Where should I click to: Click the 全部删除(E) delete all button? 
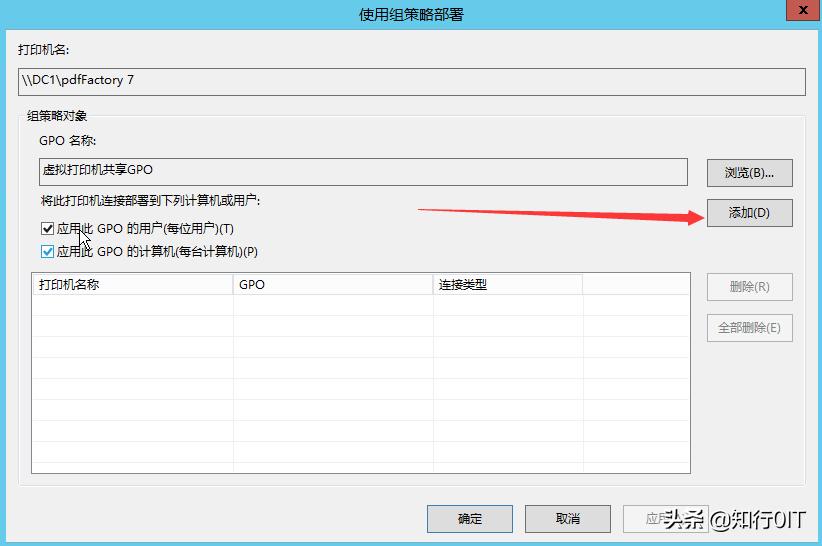point(750,328)
